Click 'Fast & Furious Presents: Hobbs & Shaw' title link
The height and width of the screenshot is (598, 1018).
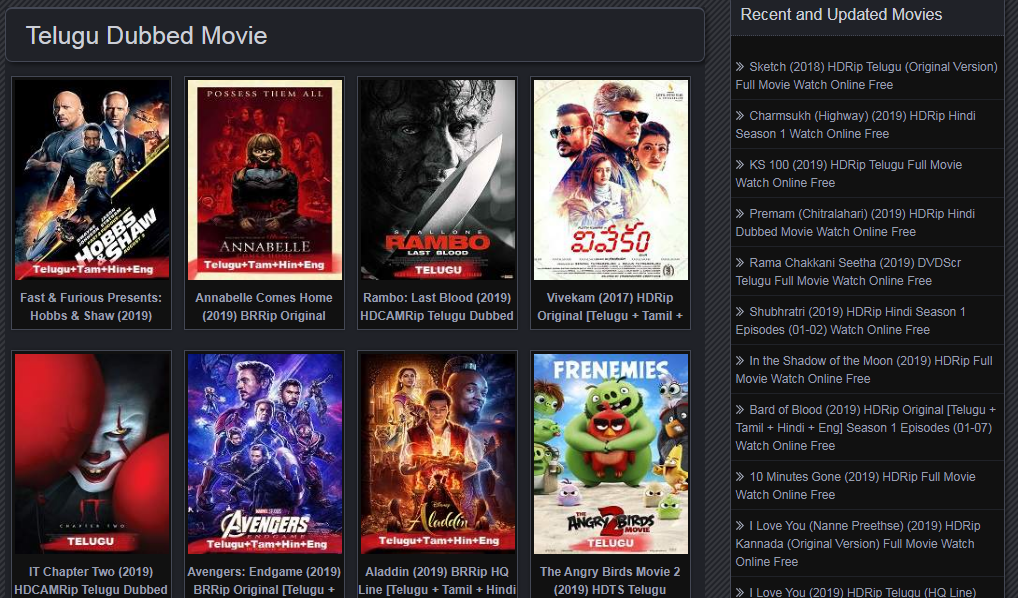click(91, 306)
